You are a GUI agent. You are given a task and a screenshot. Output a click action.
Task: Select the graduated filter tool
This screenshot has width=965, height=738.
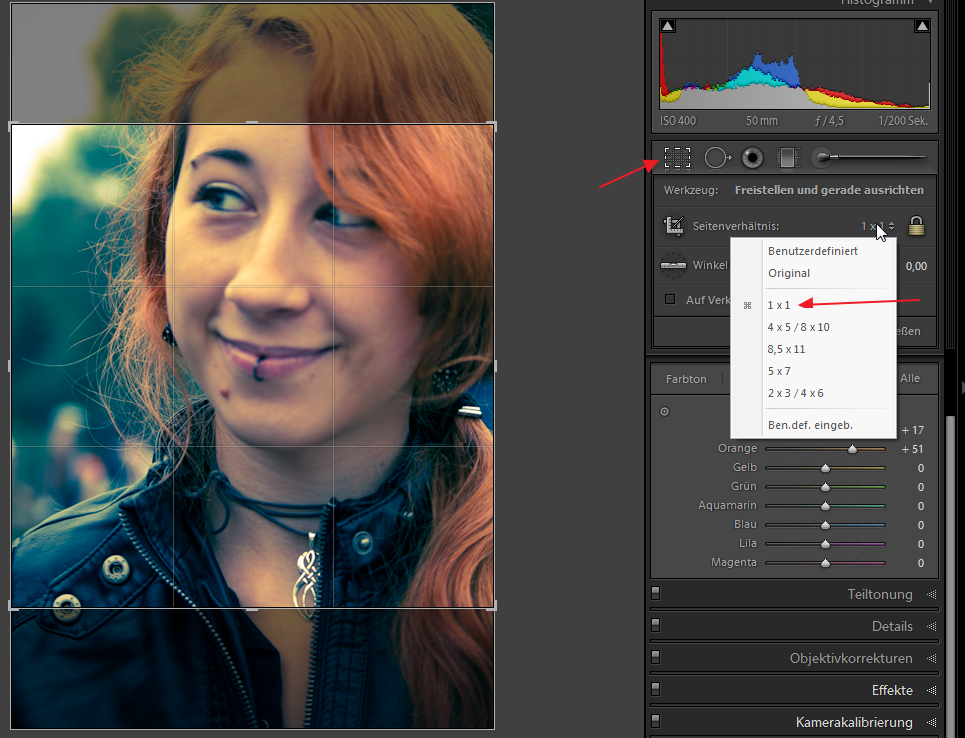click(x=787, y=157)
